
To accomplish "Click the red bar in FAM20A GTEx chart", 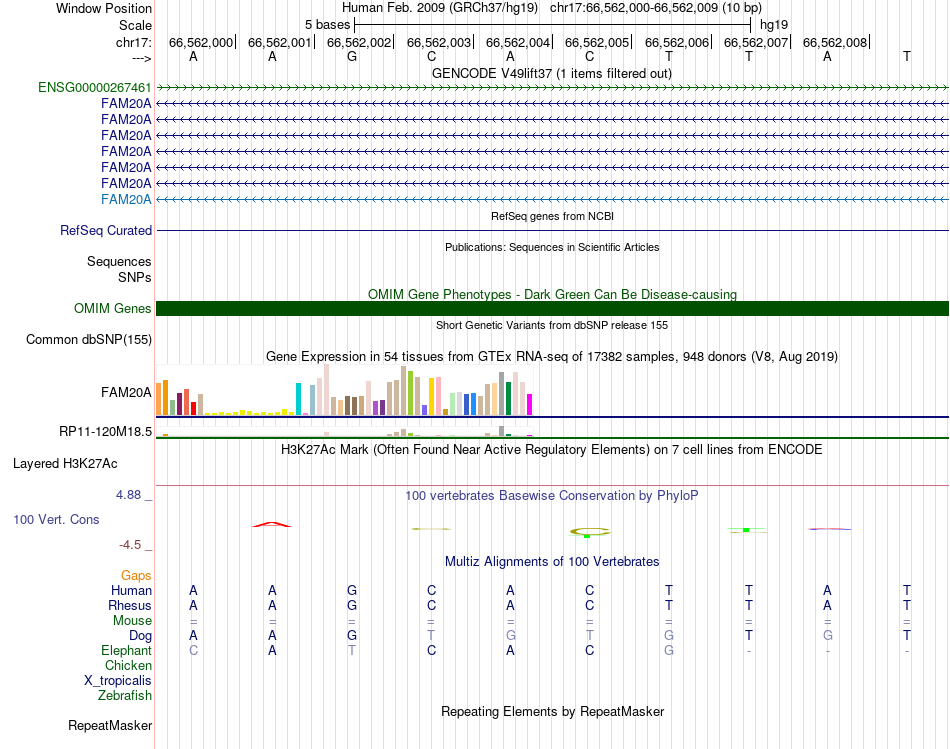I will pos(193,408).
